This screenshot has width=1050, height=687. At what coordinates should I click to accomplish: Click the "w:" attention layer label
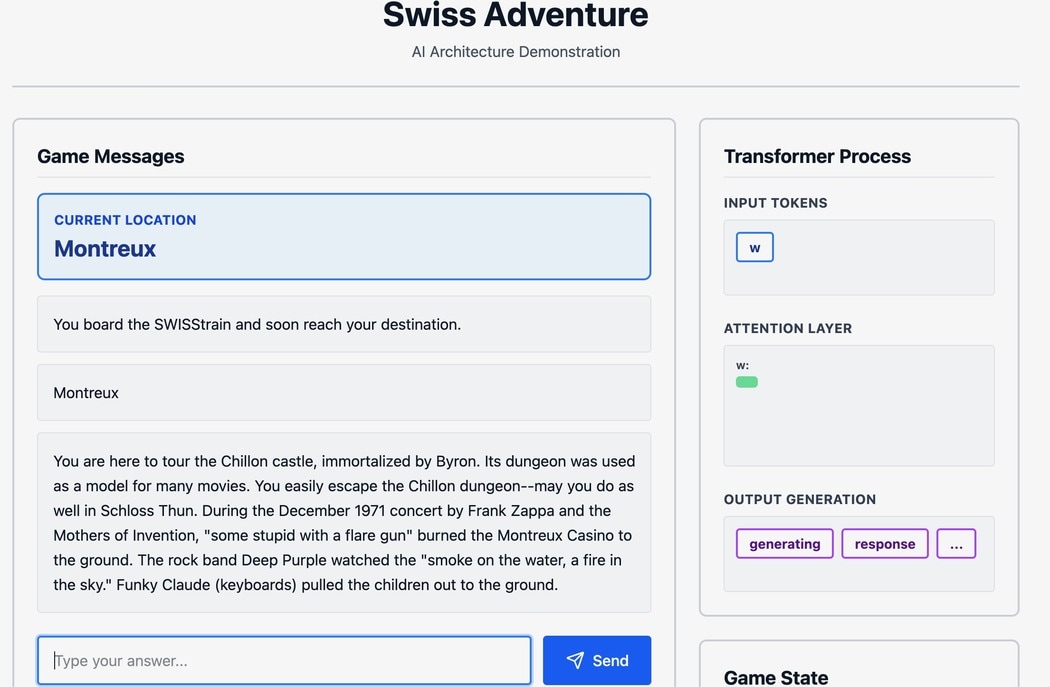pos(741,365)
